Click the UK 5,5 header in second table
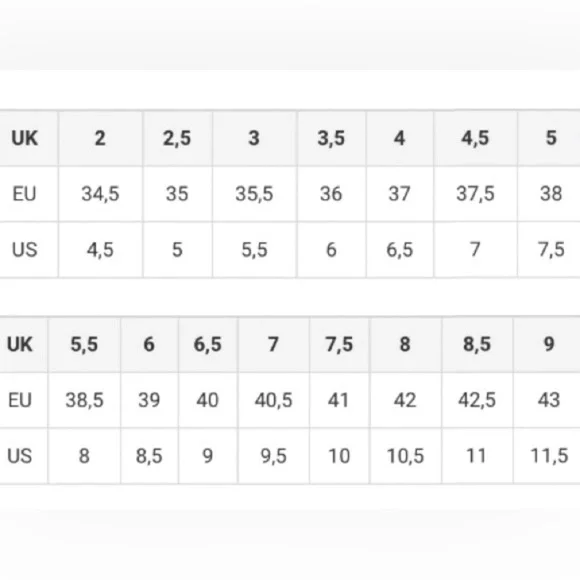Viewport: 580px width, 580px height. (x=84, y=344)
